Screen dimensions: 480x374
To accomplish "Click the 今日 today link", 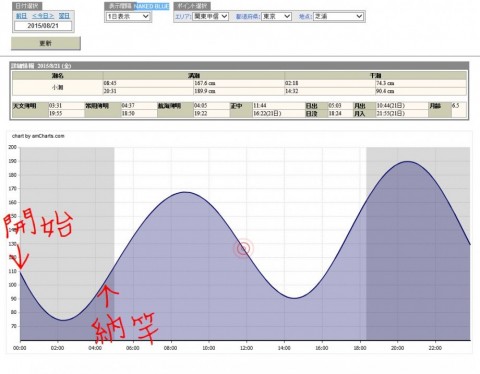I will (43, 16).
